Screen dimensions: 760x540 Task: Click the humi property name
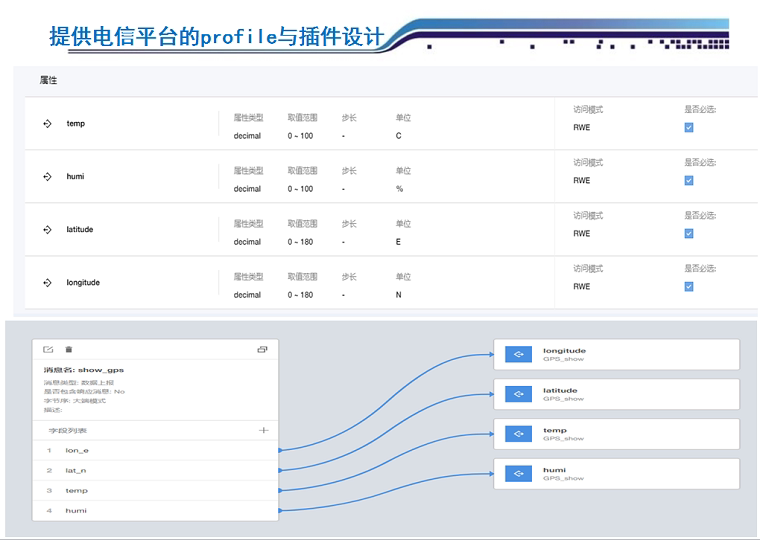pyautogui.click(x=75, y=176)
